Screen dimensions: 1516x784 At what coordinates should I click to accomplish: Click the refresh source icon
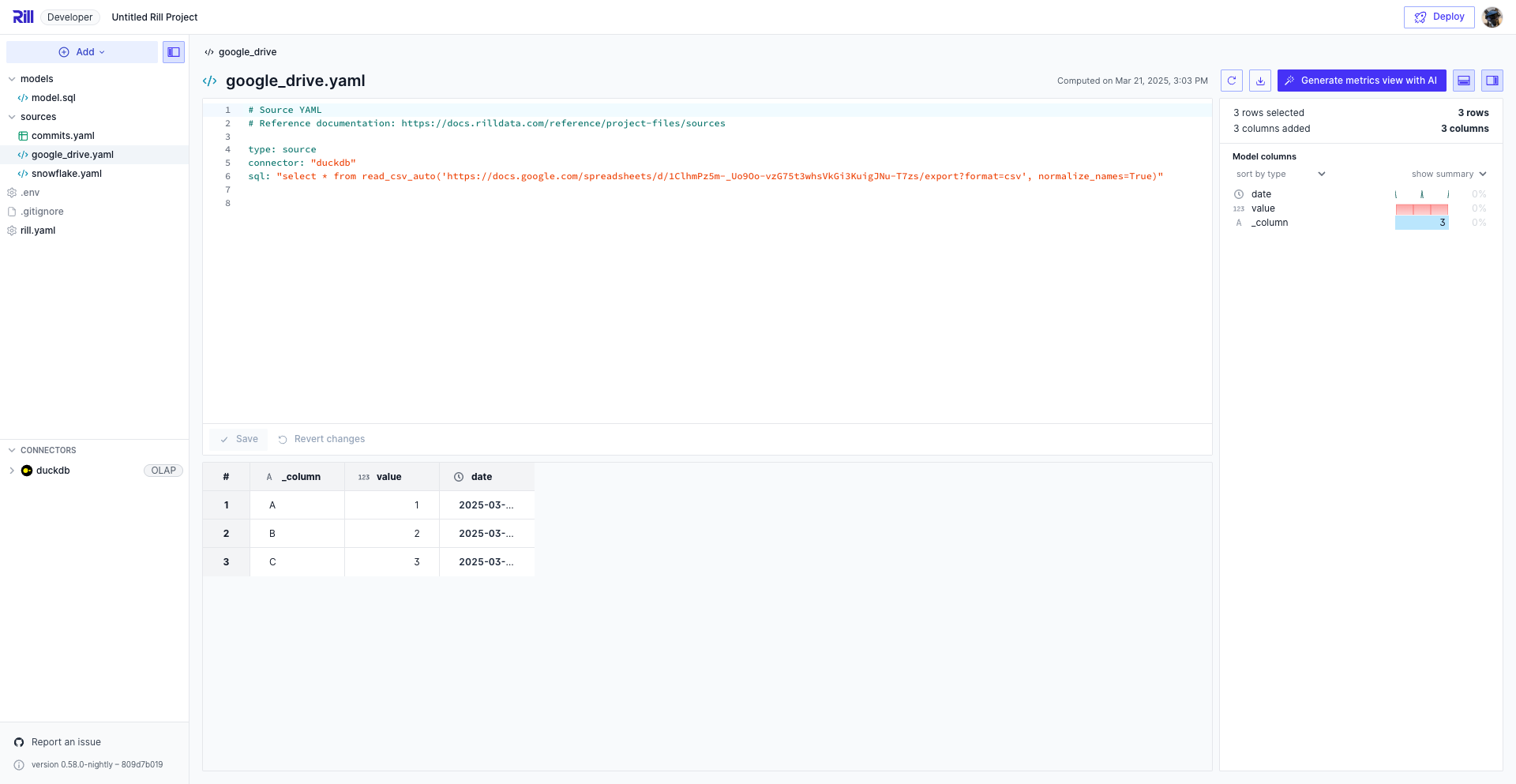point(1231,81)
